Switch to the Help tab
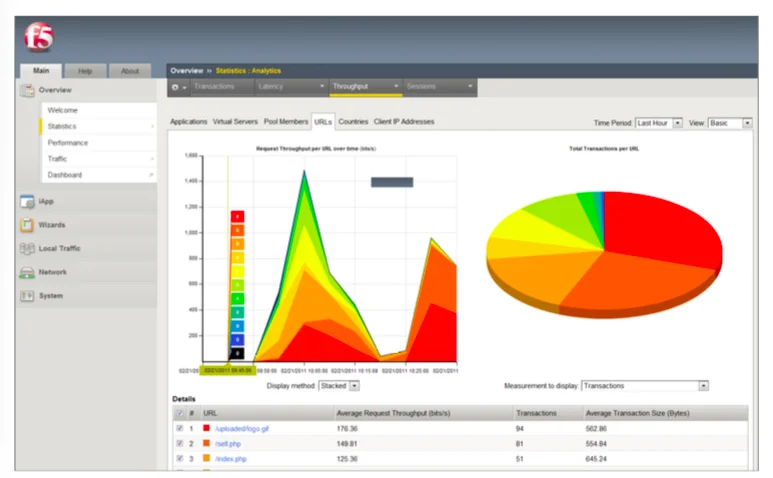This screenshot has width=773, height=478. [x=85, y=71]
